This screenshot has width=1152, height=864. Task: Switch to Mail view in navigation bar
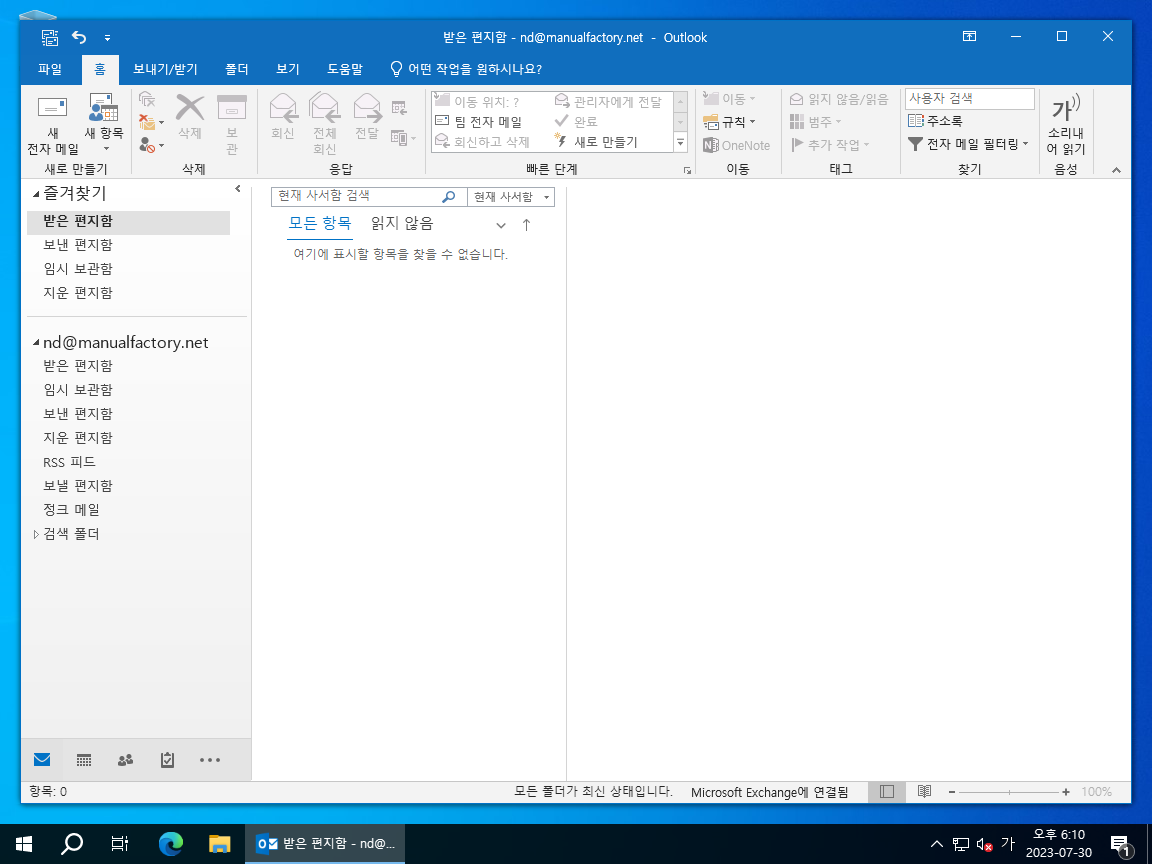42,760
